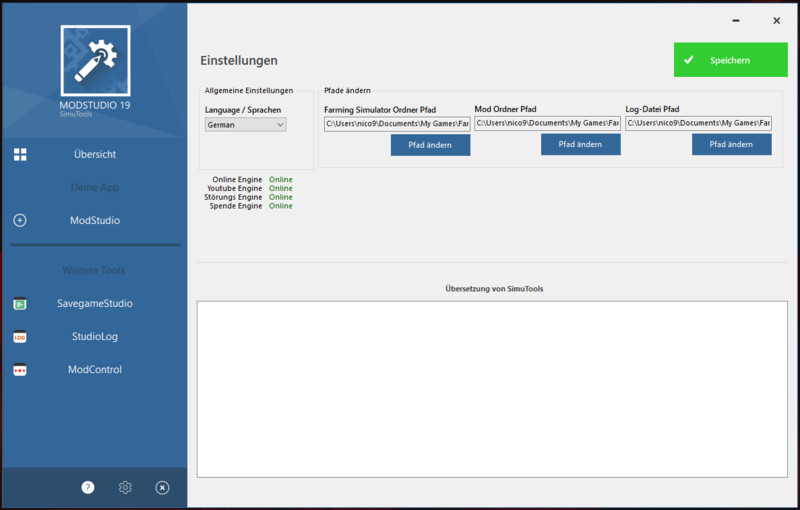This screenshot has height=510, width=800.
Task: Click inside the Übersetzung von SimuTools box
Action: 491,388
